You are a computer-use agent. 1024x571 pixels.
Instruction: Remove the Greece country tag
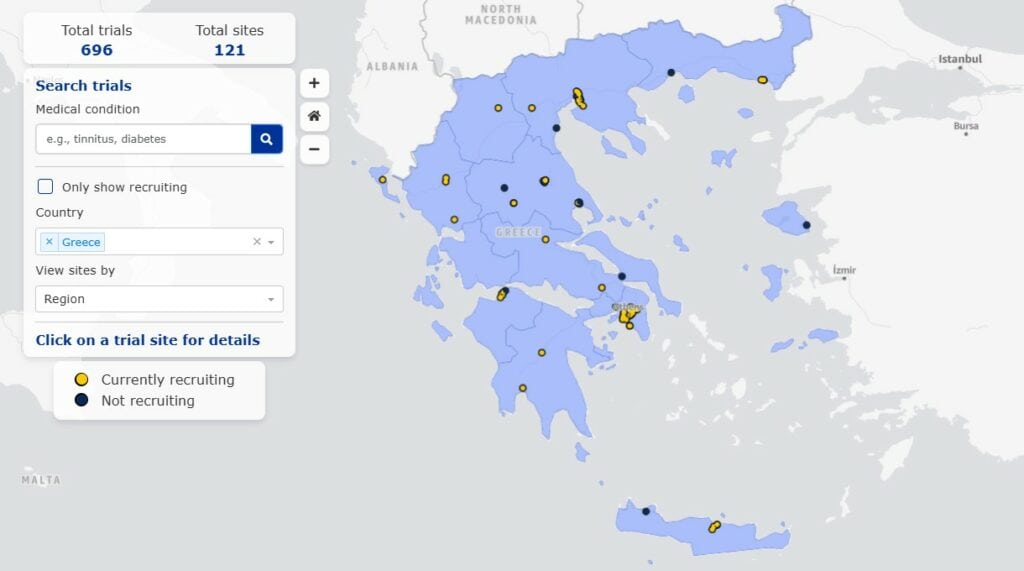pyautogui.click(x=49, y=242)
